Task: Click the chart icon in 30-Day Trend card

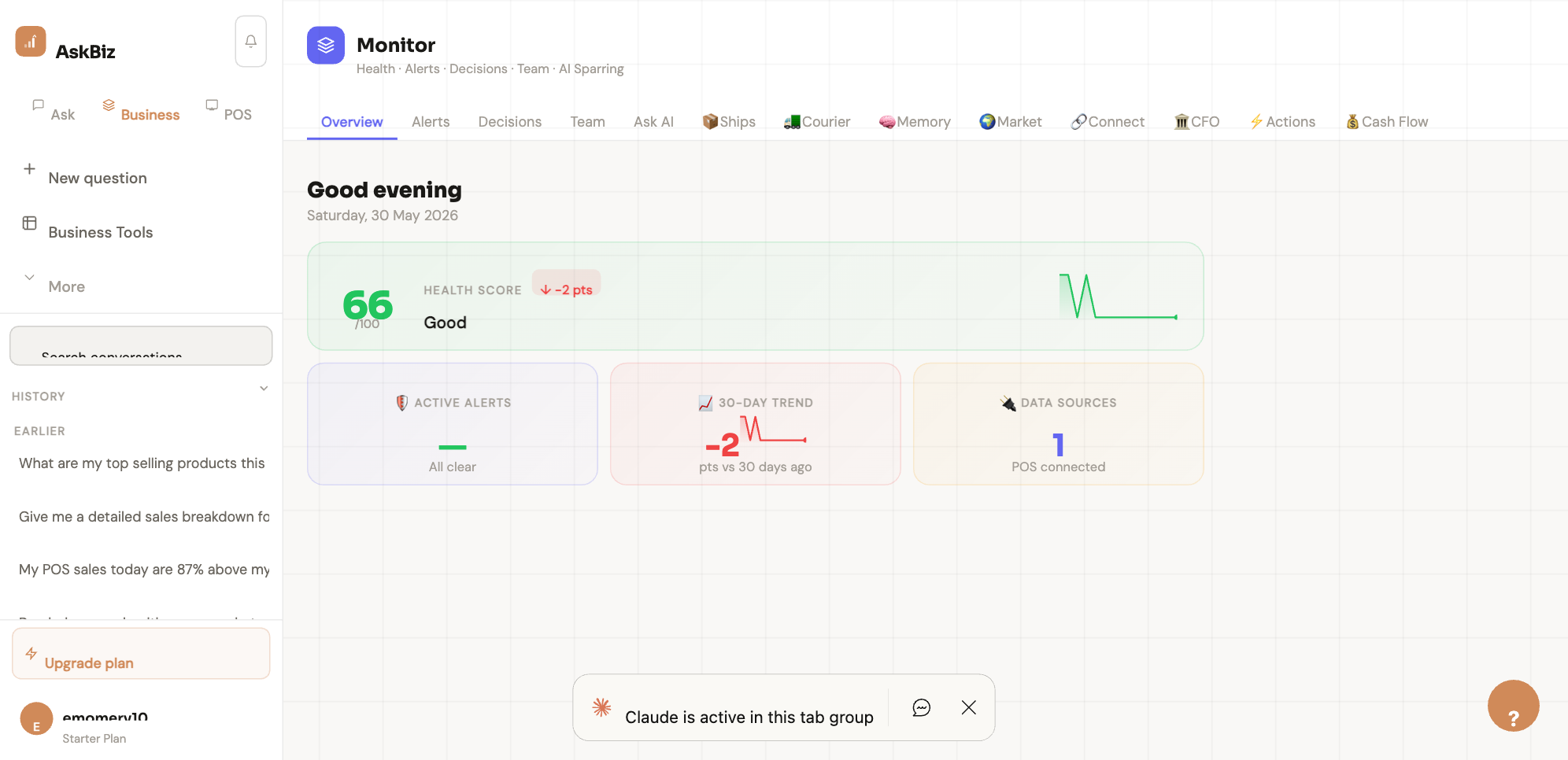Action: (705, 403)
